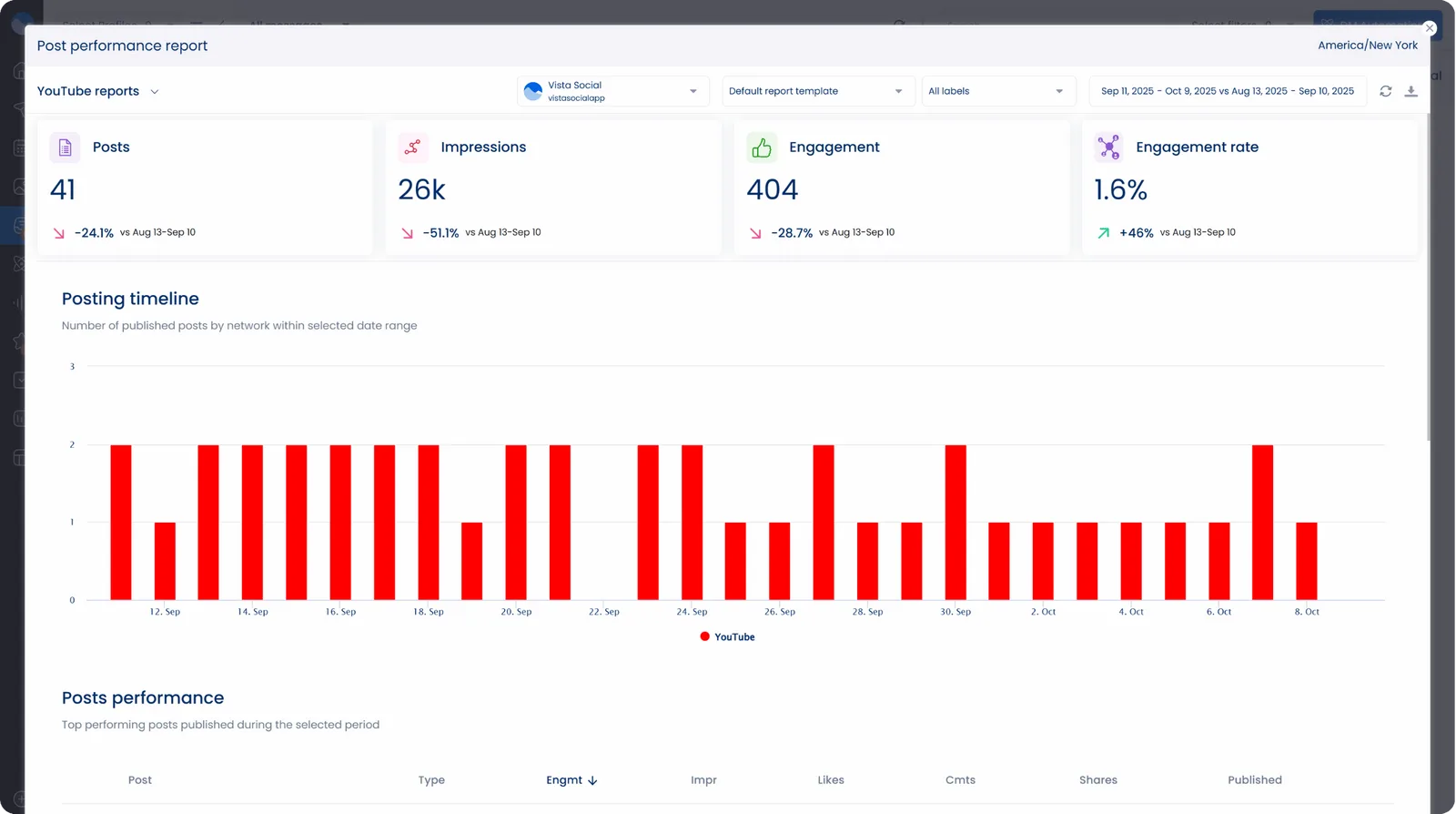The image size is (1456, 814).
Task: Click the red bar above 30. Sep
Action: [x=955, y=522]
